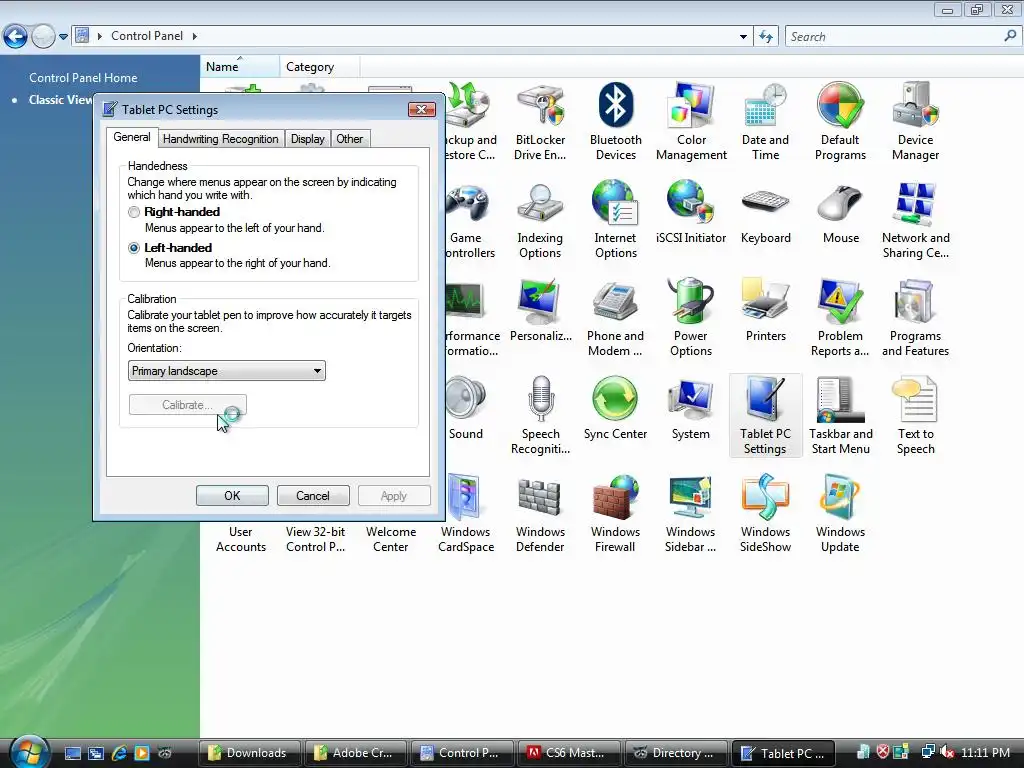Switch to the Other tab

(349, 138)
